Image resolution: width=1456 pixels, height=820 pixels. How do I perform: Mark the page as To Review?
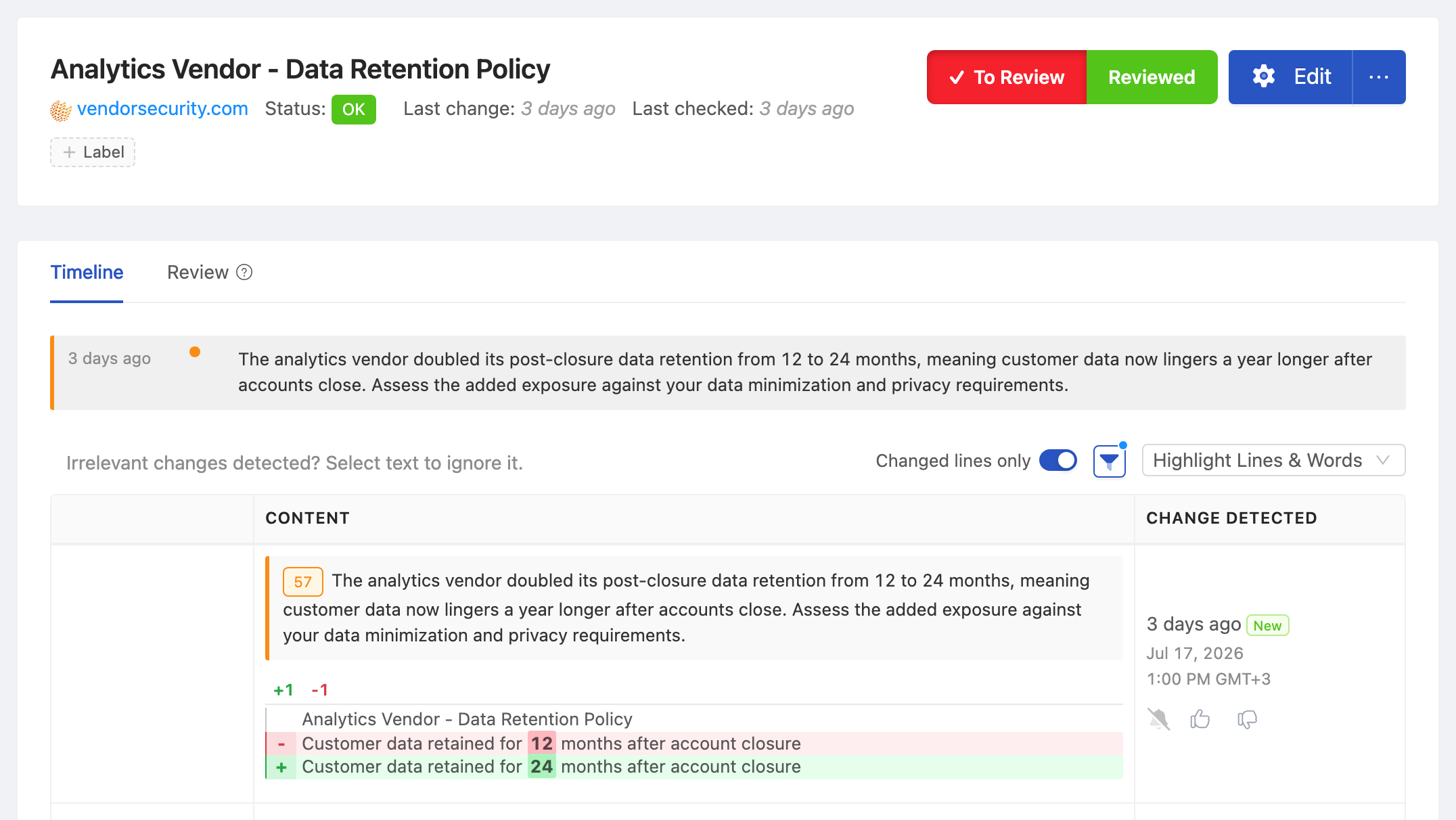coord(1007,77)
